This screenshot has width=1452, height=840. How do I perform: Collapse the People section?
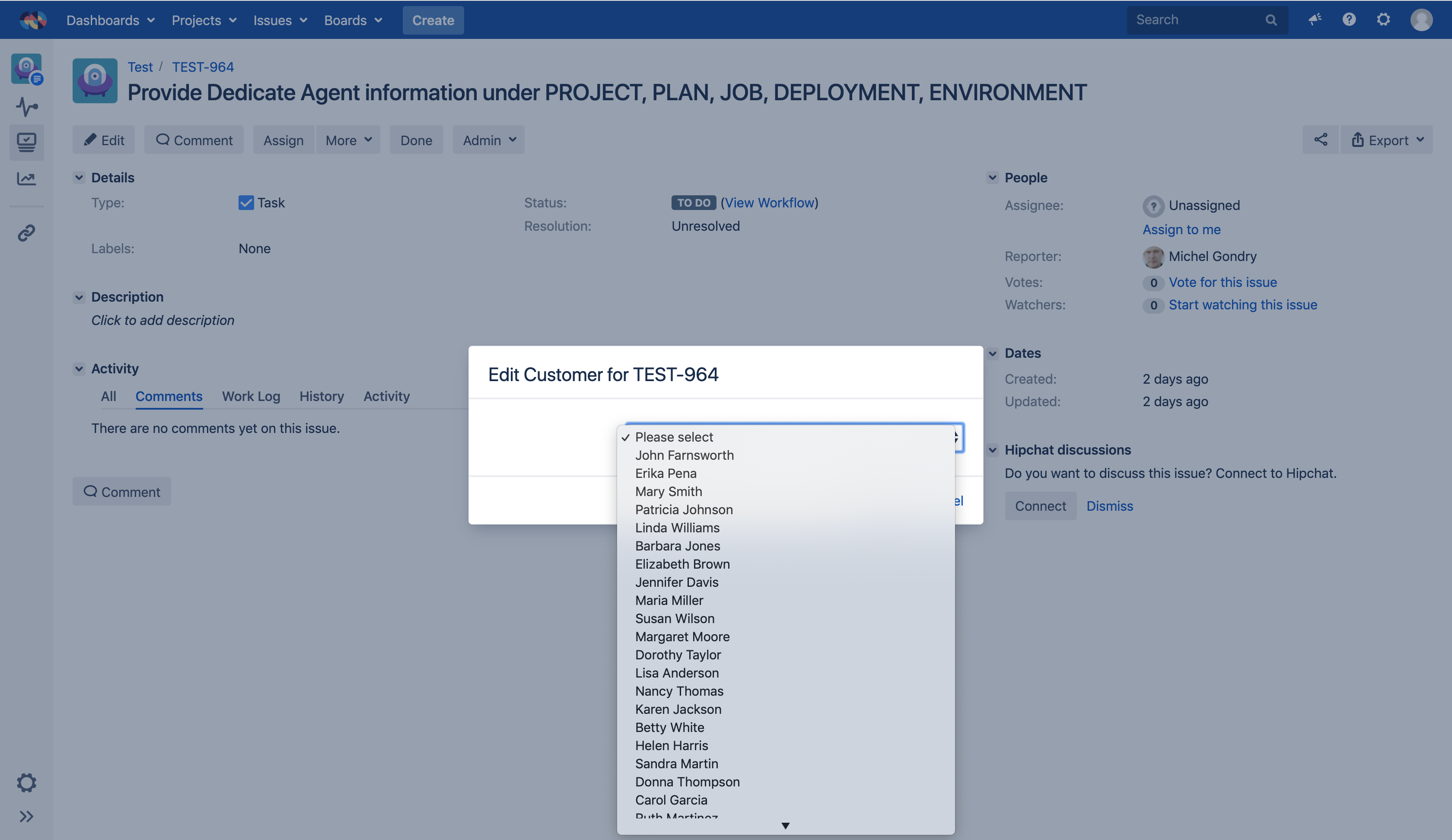tap(992, 178)
